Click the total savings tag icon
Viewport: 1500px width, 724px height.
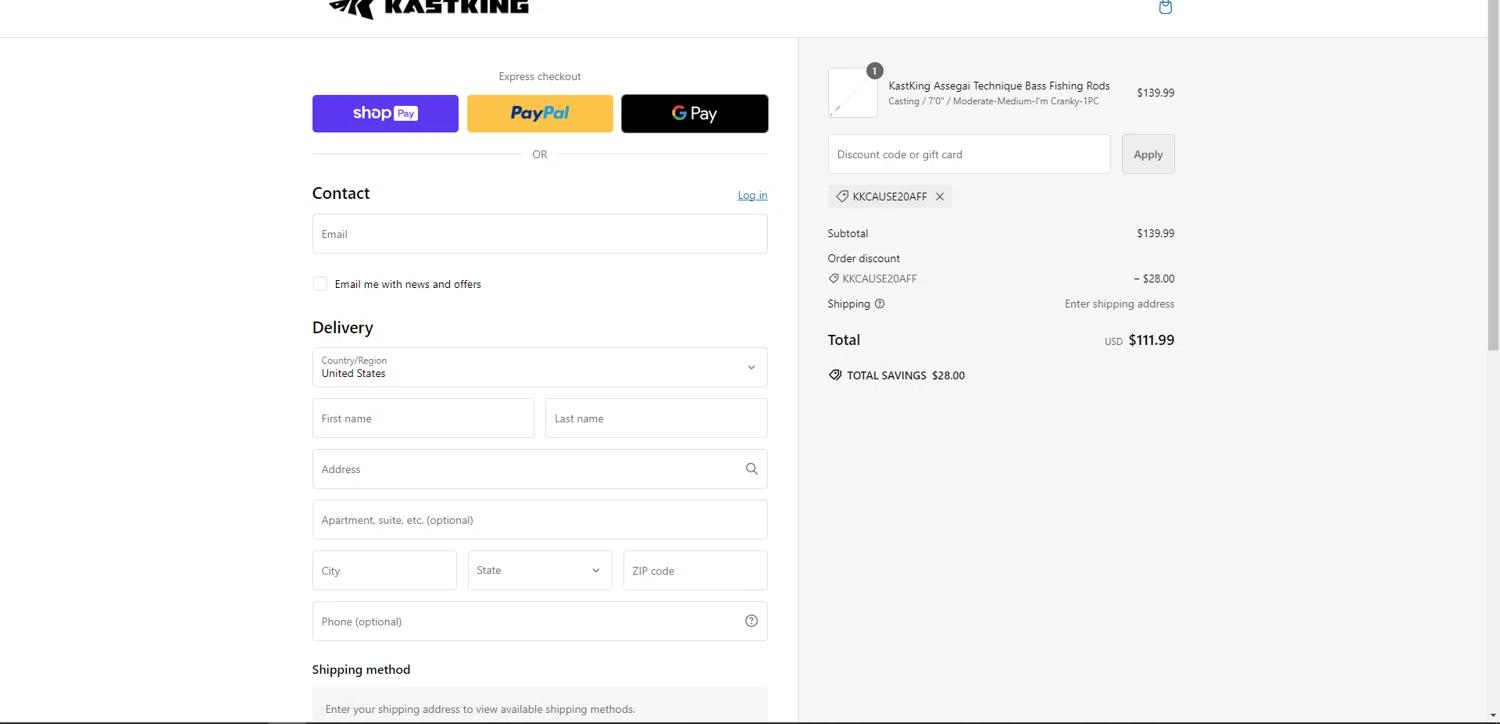[835, 375]
